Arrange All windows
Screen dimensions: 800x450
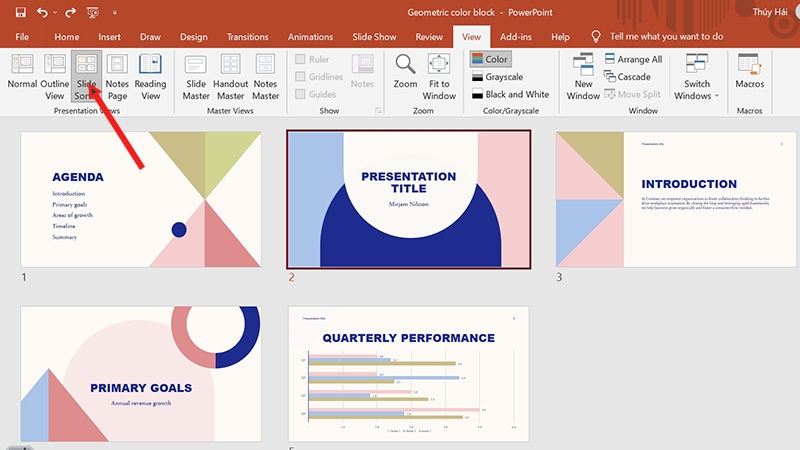pyautogui.click(x=633, y=59)
